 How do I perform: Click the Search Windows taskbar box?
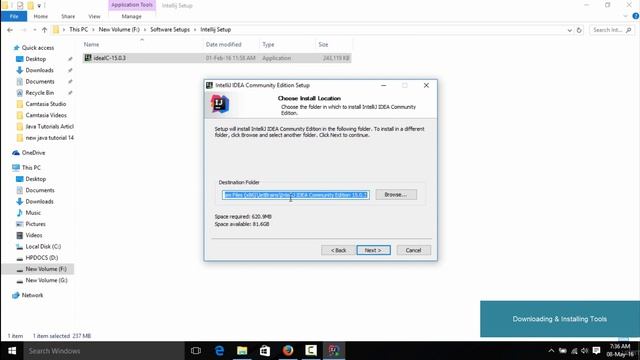[x=104, y=351]
